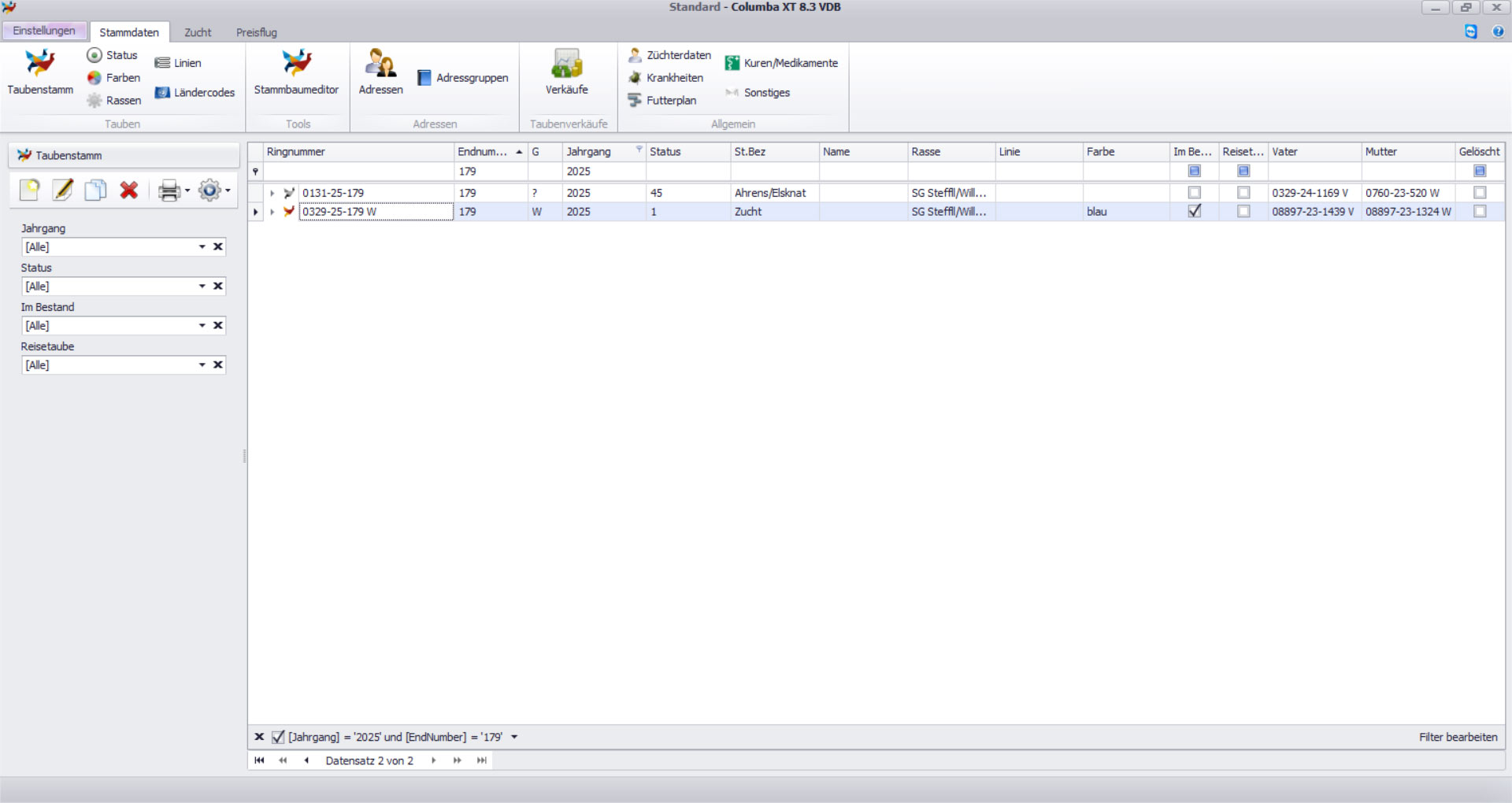
Task: Open Kuren/Medikamente from ribbon
Action: [x=781, y=63]
